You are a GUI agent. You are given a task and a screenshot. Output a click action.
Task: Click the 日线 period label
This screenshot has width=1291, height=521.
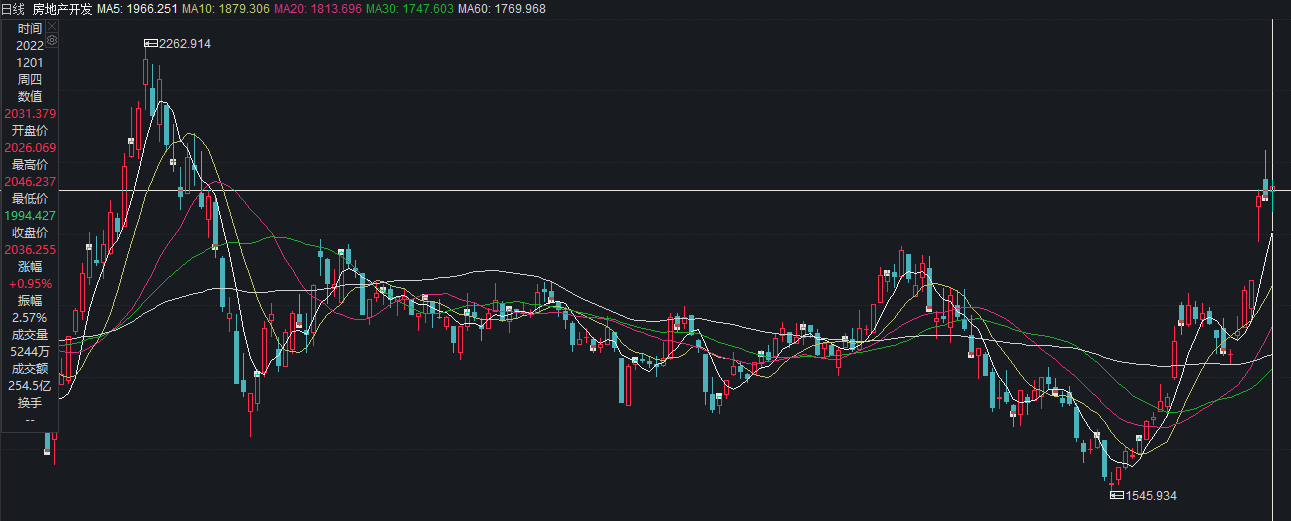point(13,8)
